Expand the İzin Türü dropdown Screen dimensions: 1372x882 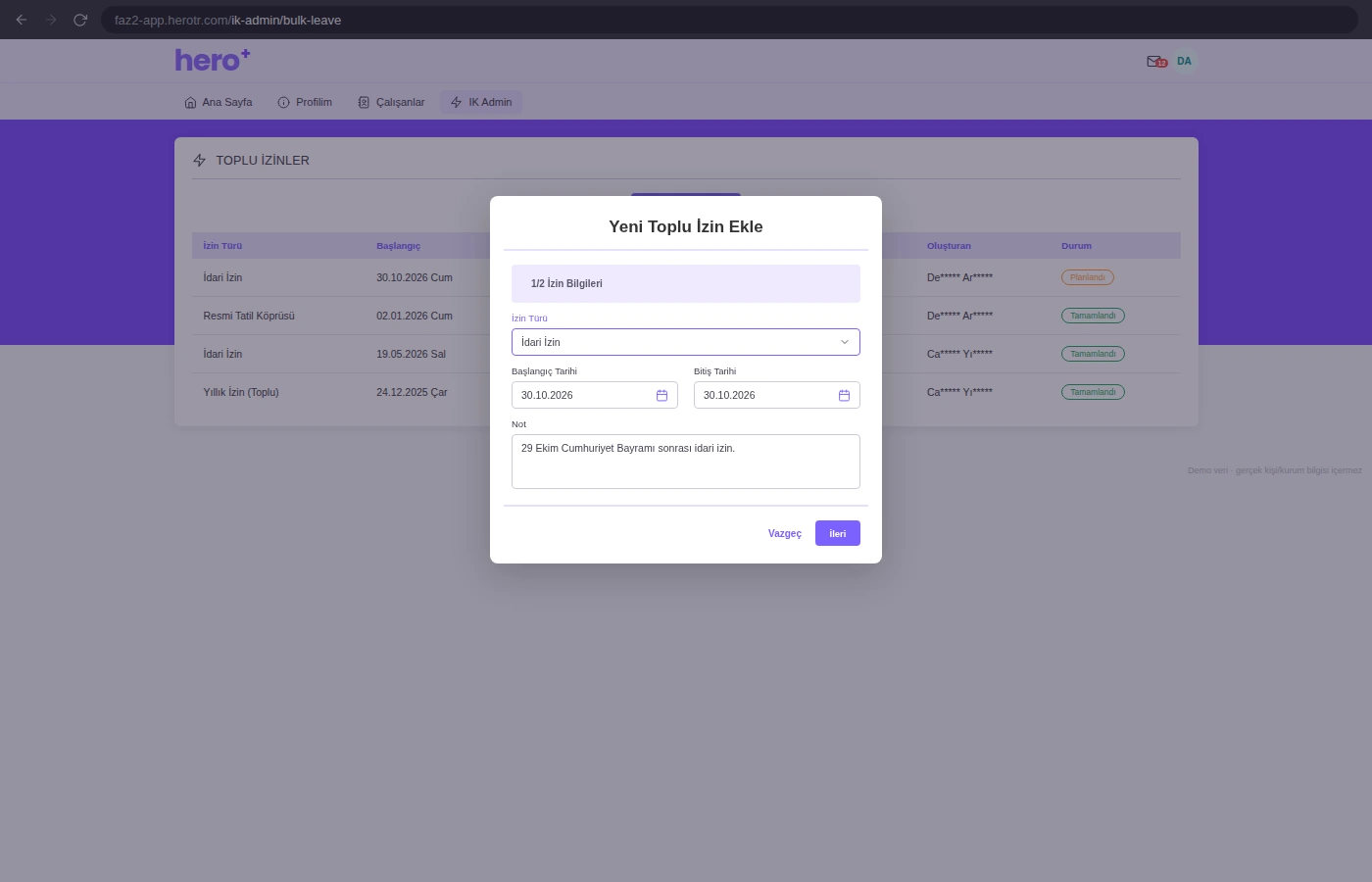[x=686, y=342]
